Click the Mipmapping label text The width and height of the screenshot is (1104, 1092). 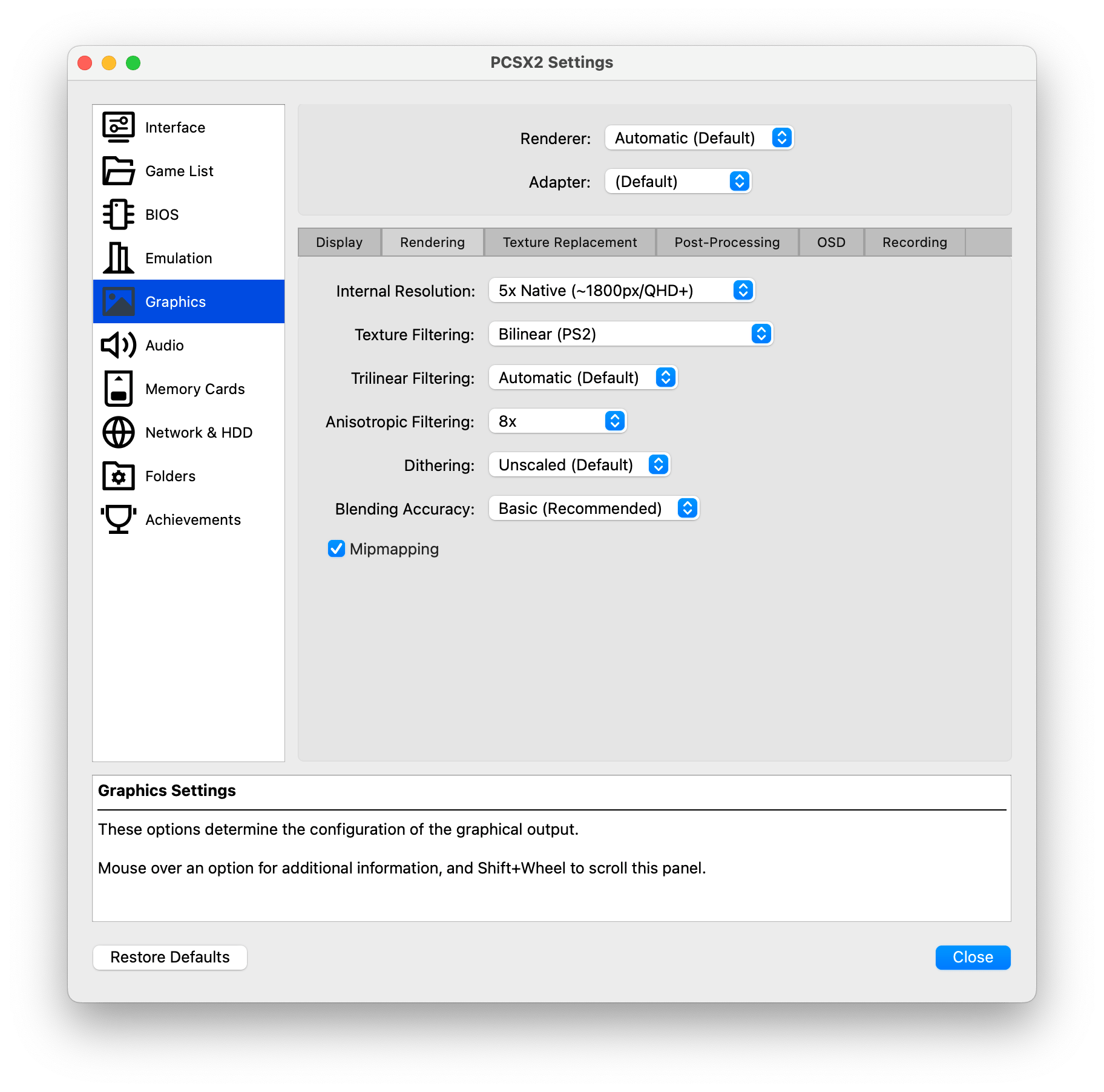pyautogui.click(x=395, y=549)
